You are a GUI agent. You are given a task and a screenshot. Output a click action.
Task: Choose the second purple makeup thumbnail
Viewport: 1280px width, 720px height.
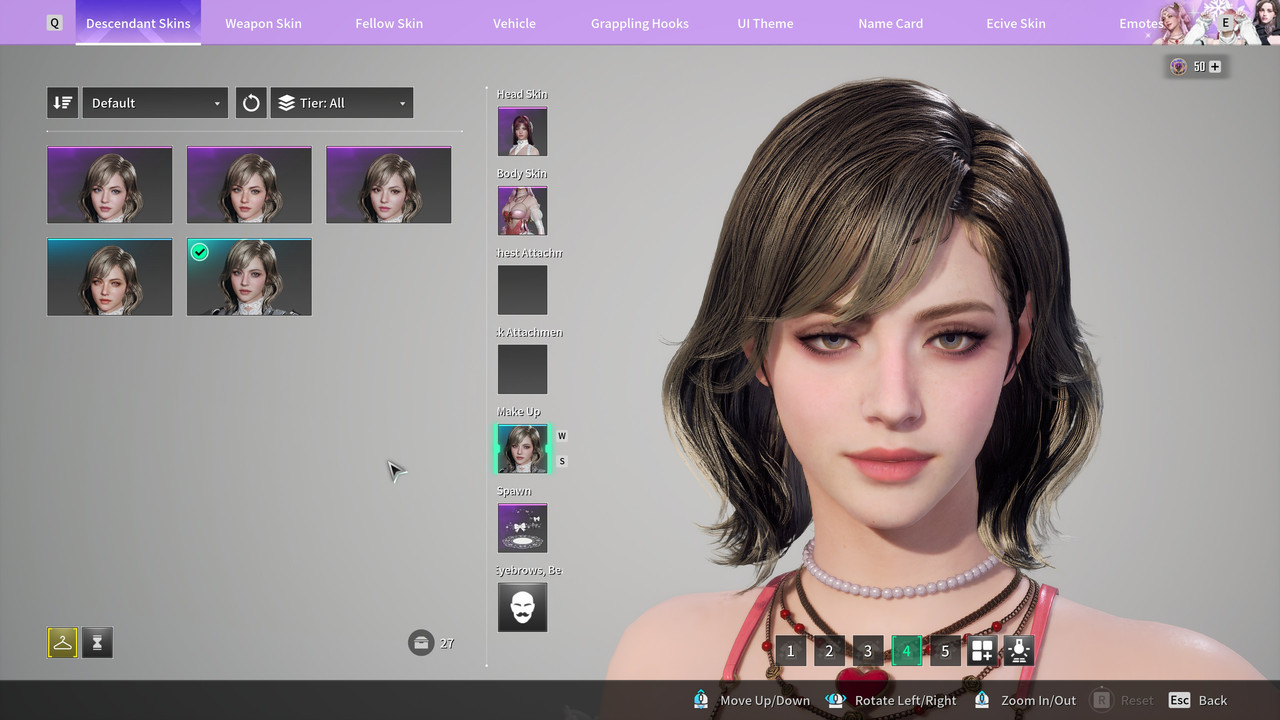click(x=249, y=185)
